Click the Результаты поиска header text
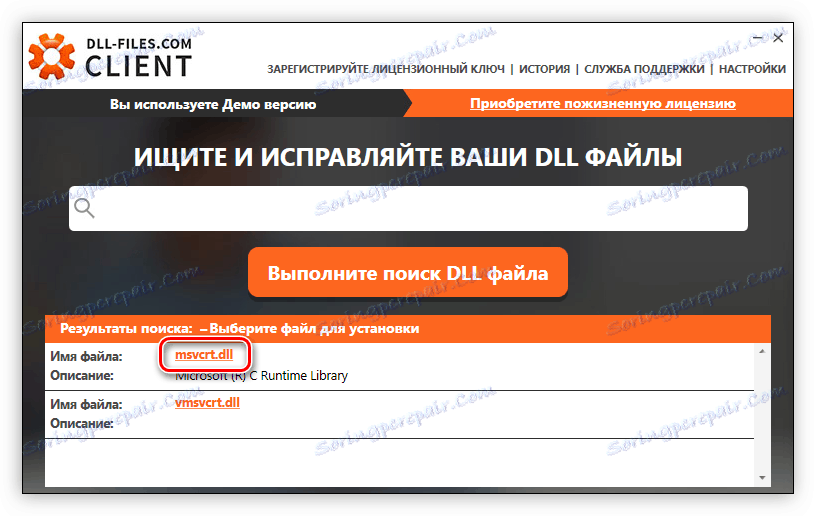Image resolution: width=816 pixels, height=516 pixels. click(x=240, y=329)
